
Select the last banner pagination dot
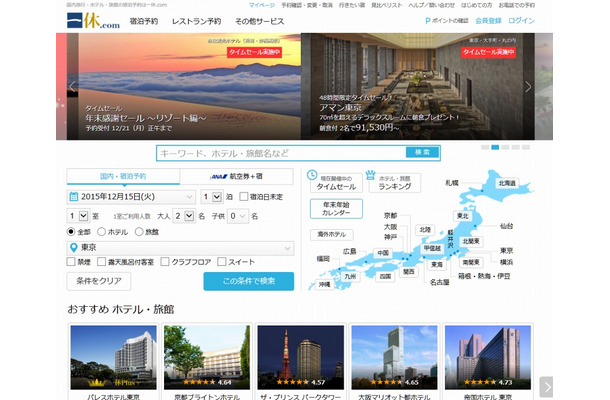[526, 147]
